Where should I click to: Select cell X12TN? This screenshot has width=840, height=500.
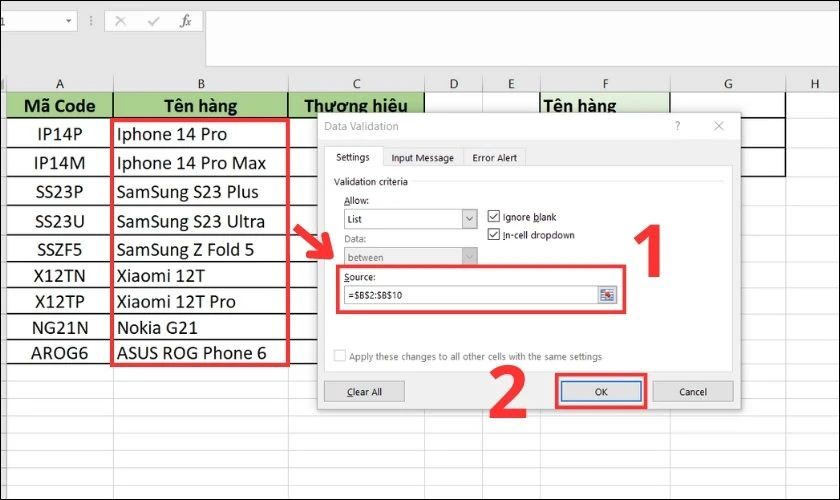(x=59, y=275)
